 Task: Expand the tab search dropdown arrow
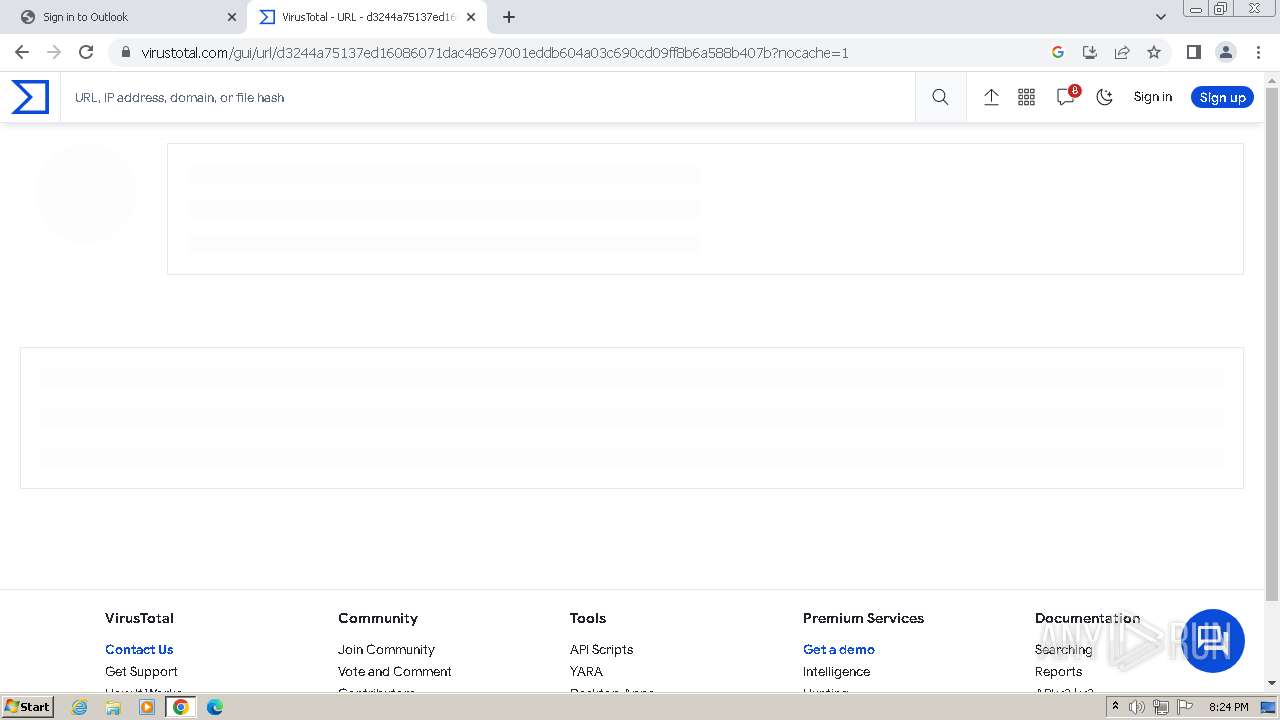pos(1160,16)
